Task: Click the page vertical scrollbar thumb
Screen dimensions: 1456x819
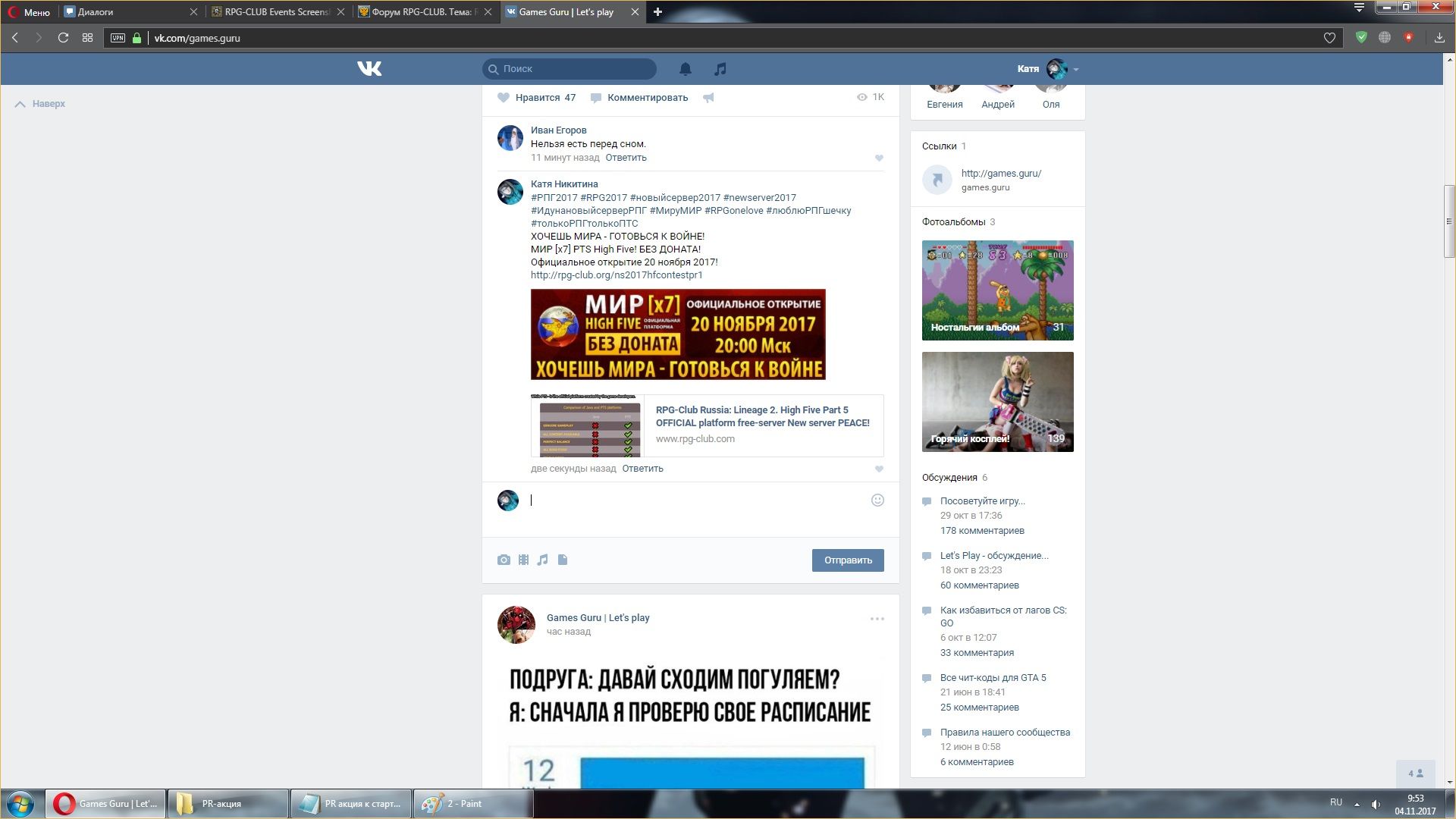Action: point(1449,221)
